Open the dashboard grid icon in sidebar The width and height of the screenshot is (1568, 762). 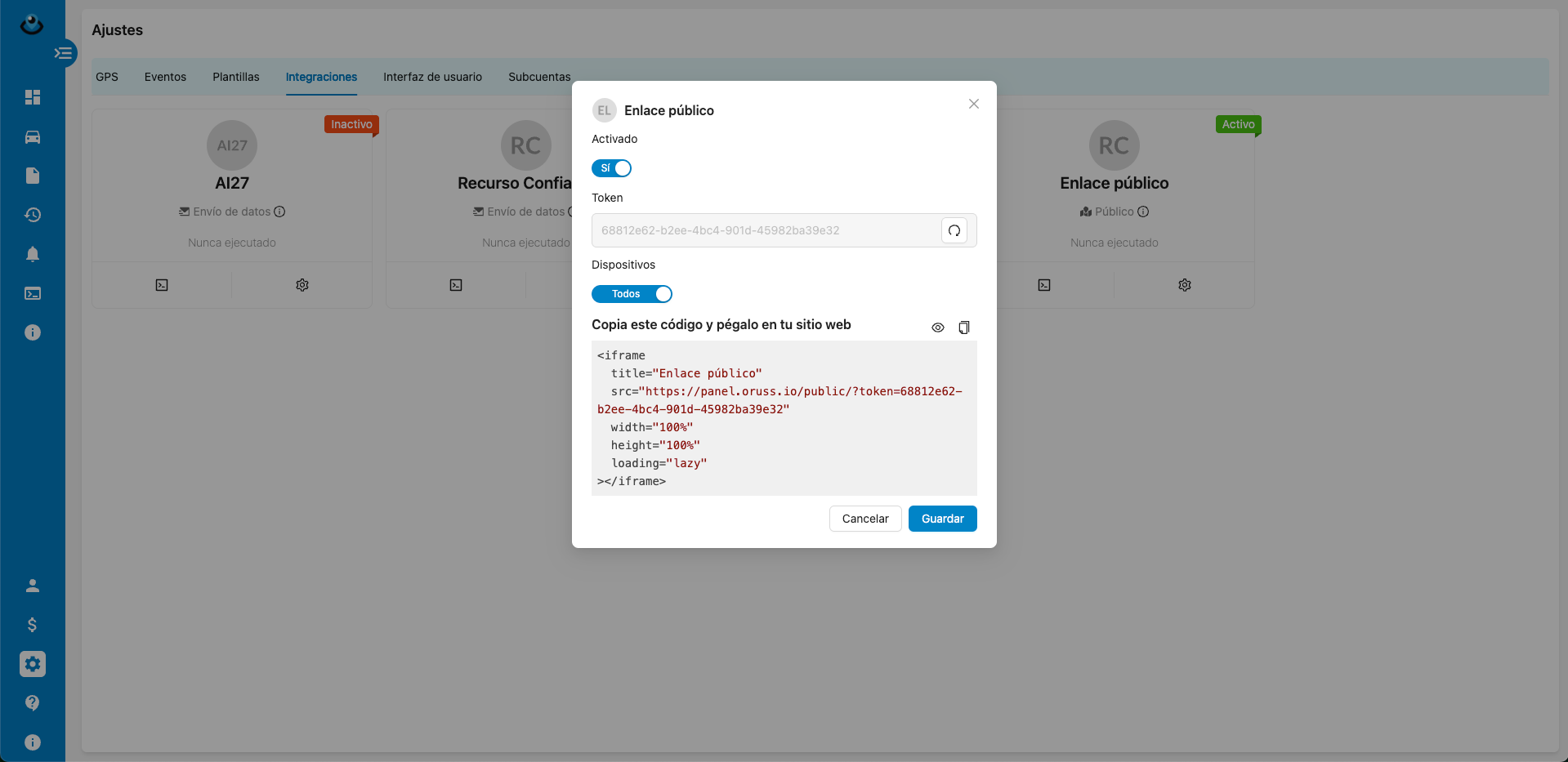[33, 97]
